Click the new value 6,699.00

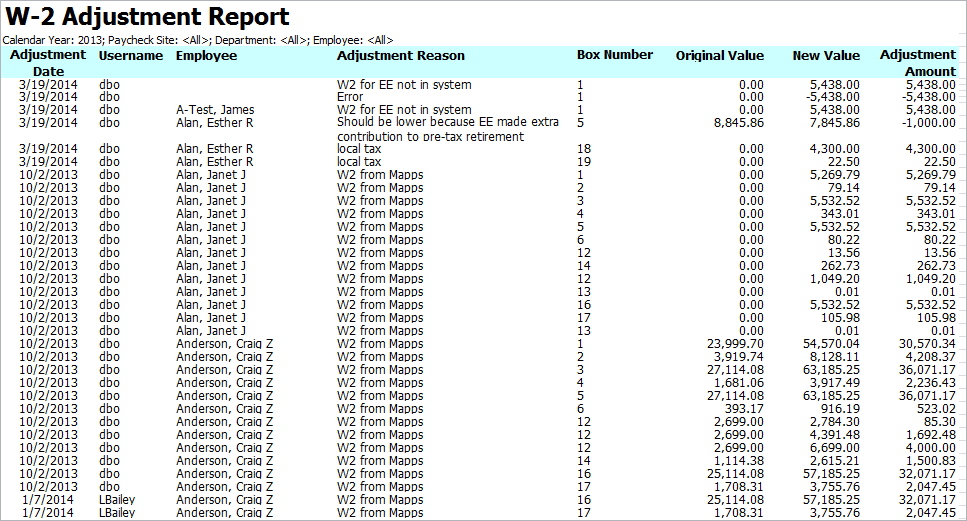coord(834,448)
